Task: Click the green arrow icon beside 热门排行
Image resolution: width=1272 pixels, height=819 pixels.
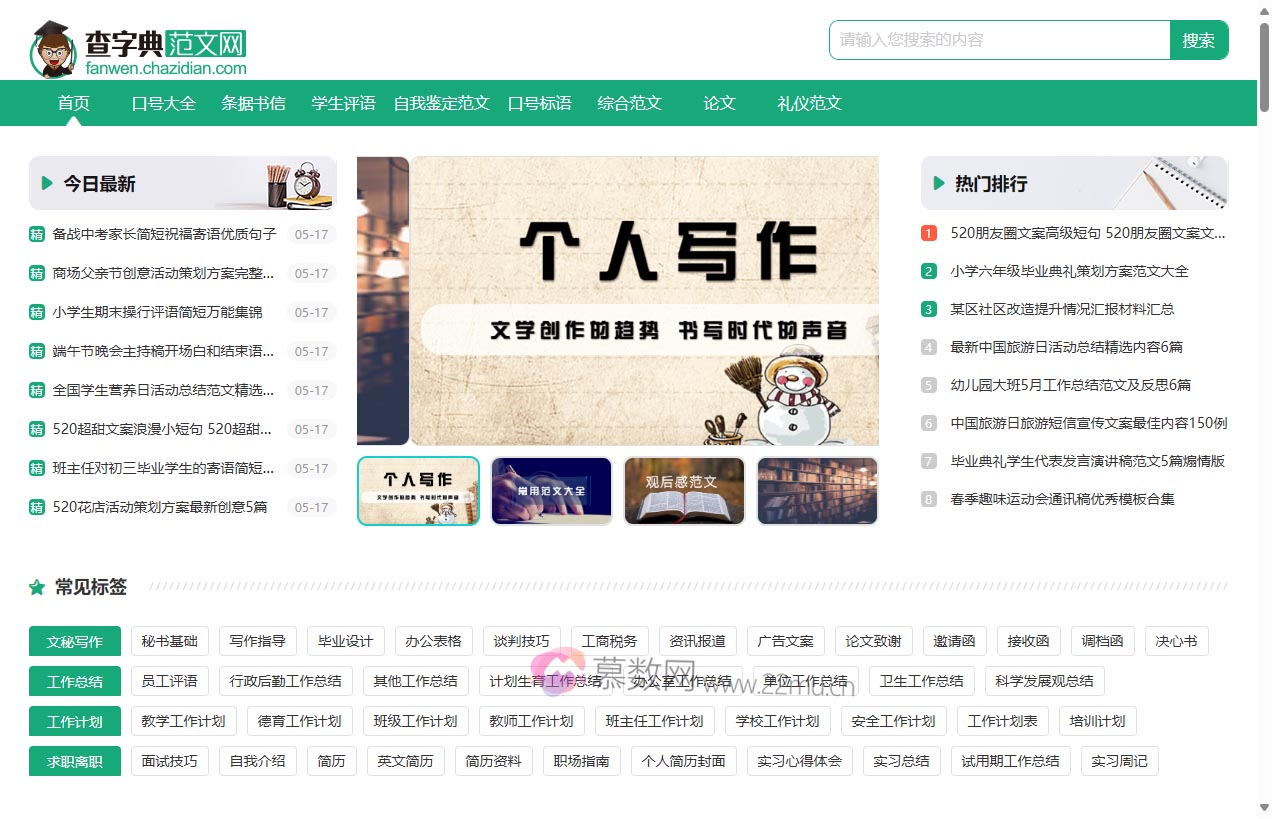Action: coord(940,182)
